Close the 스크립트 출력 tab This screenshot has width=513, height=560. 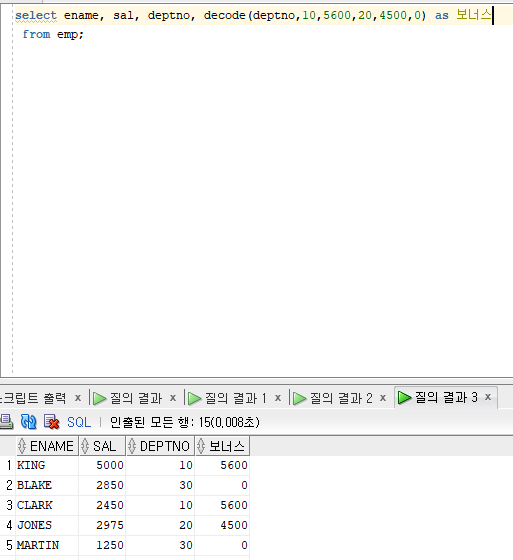pyautogui.click(x=78, y=398)
